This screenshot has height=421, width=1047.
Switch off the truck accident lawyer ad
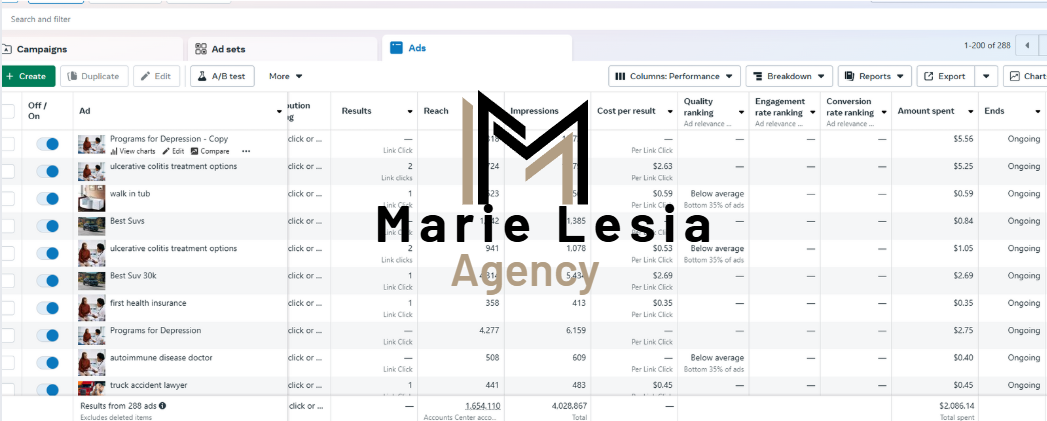pyautogui.click(x=47, y=389)
